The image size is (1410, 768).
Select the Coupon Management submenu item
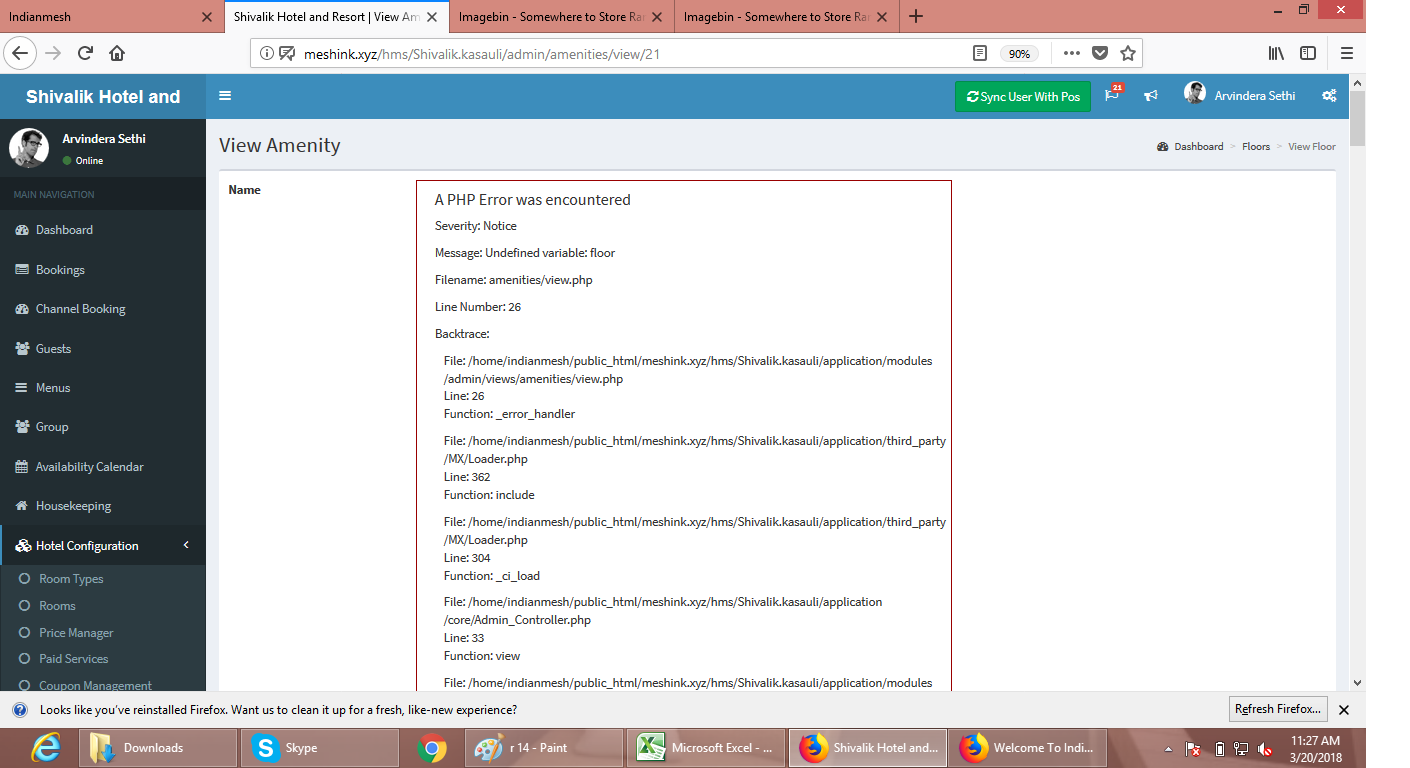coord(95,686)
